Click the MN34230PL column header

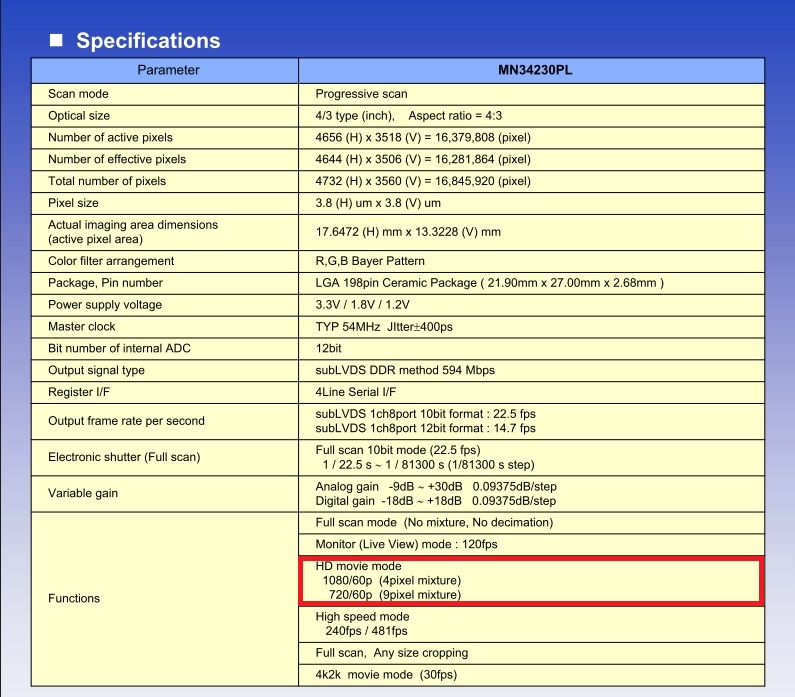tap(535, 70)
